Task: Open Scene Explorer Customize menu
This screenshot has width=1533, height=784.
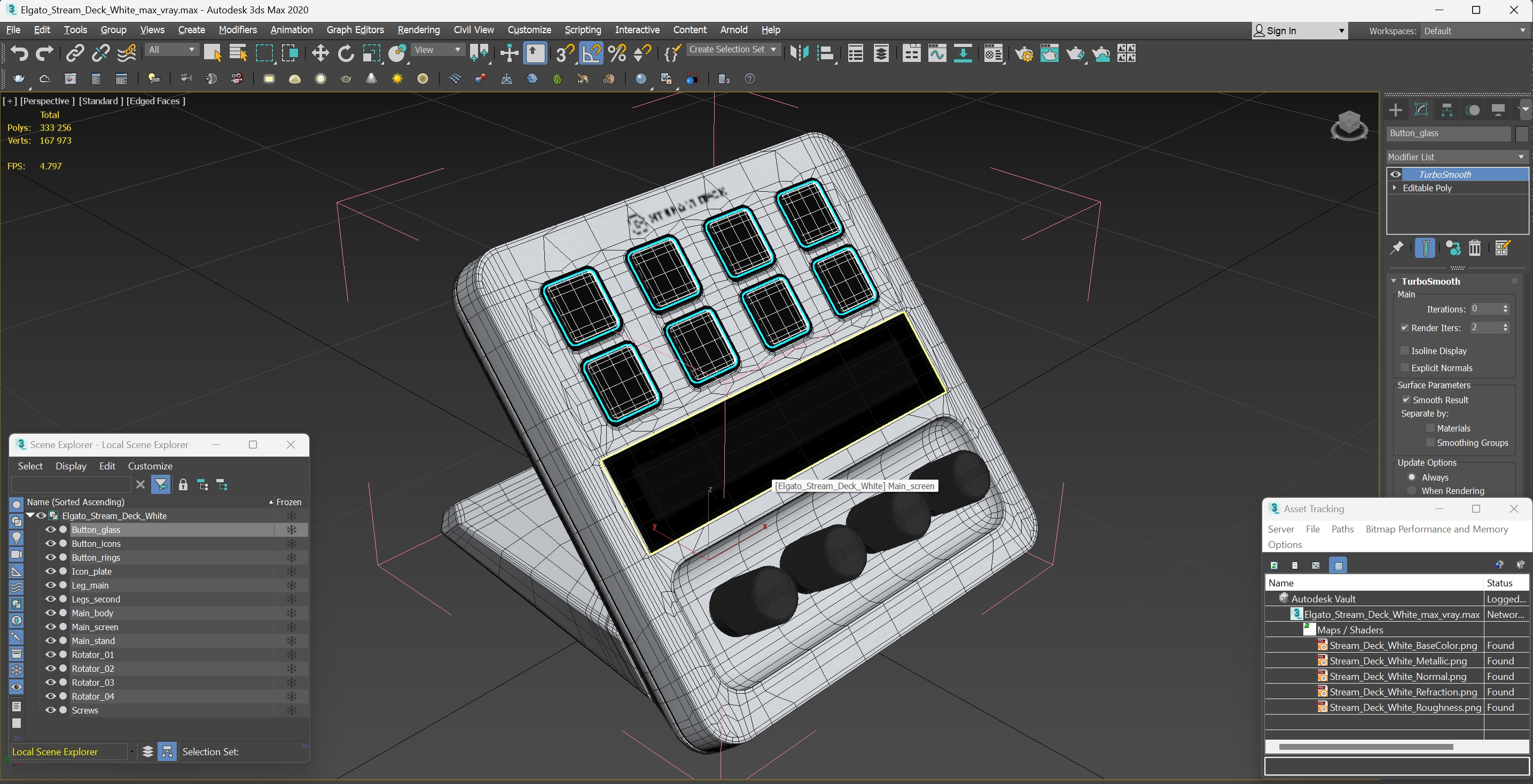Action: pos(150,466)
